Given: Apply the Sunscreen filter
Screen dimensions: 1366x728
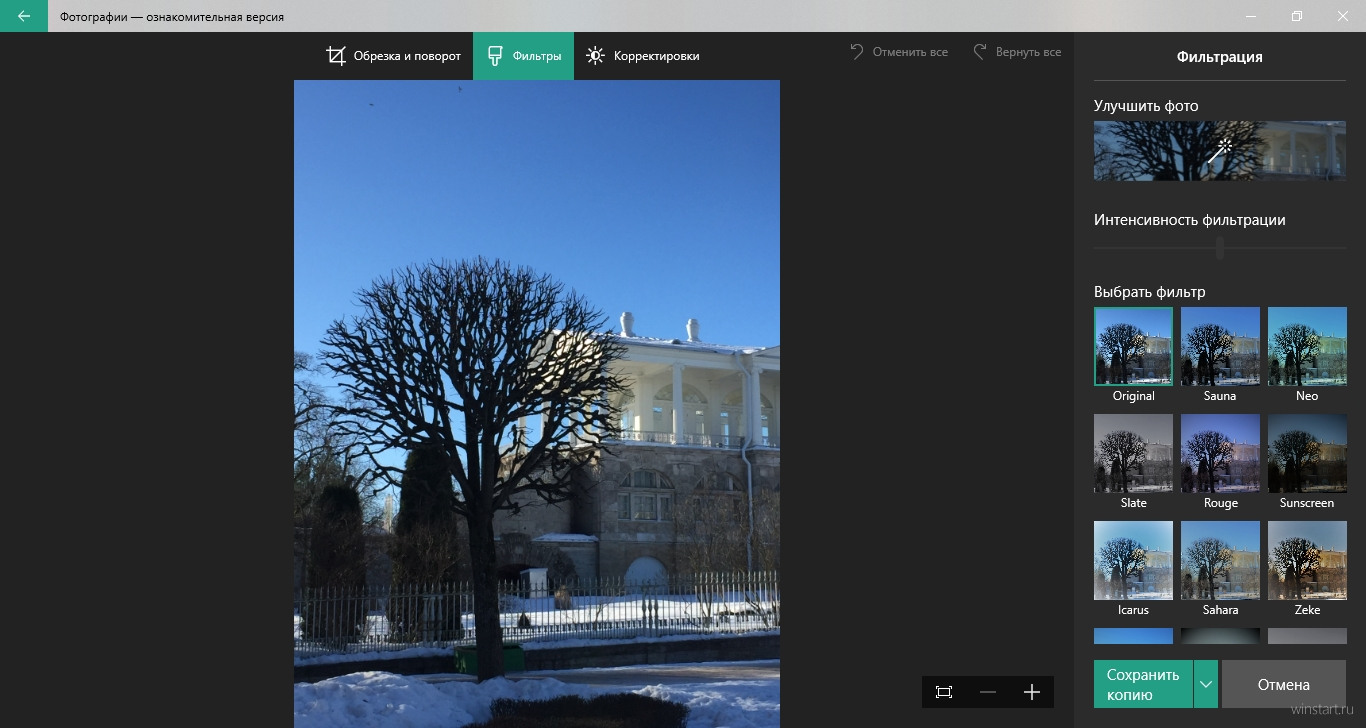Looking at the screenshot, I should (1307, 453).
